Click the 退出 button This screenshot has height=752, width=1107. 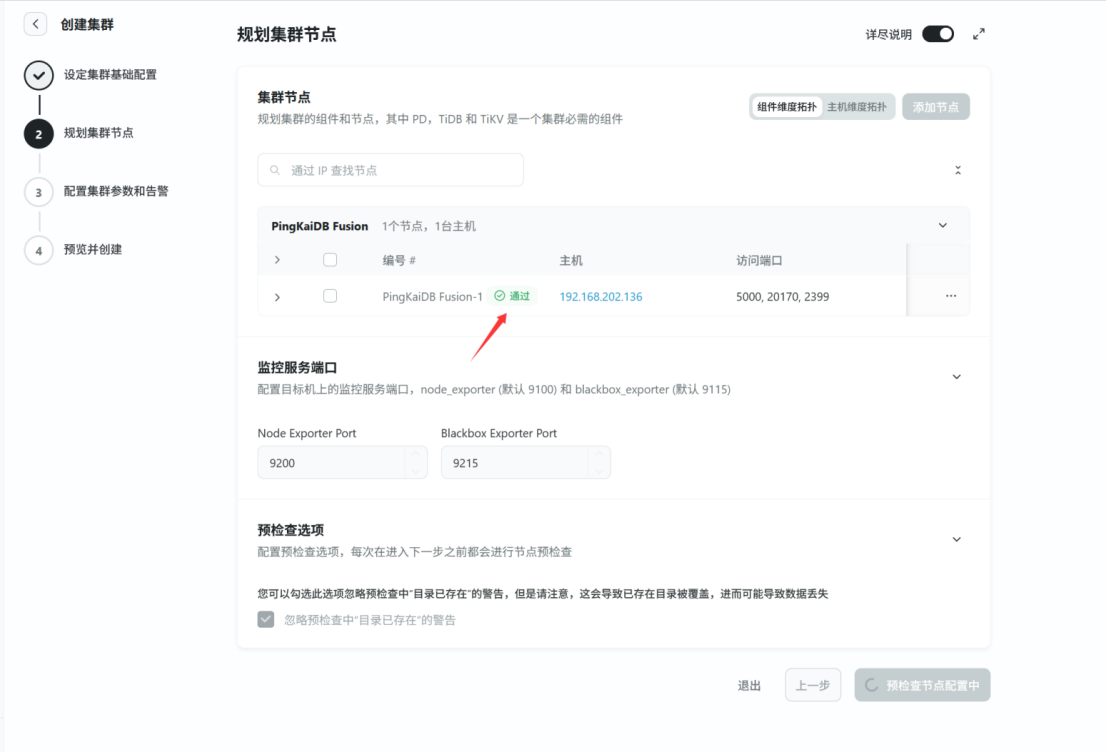(x=749, y=685)
